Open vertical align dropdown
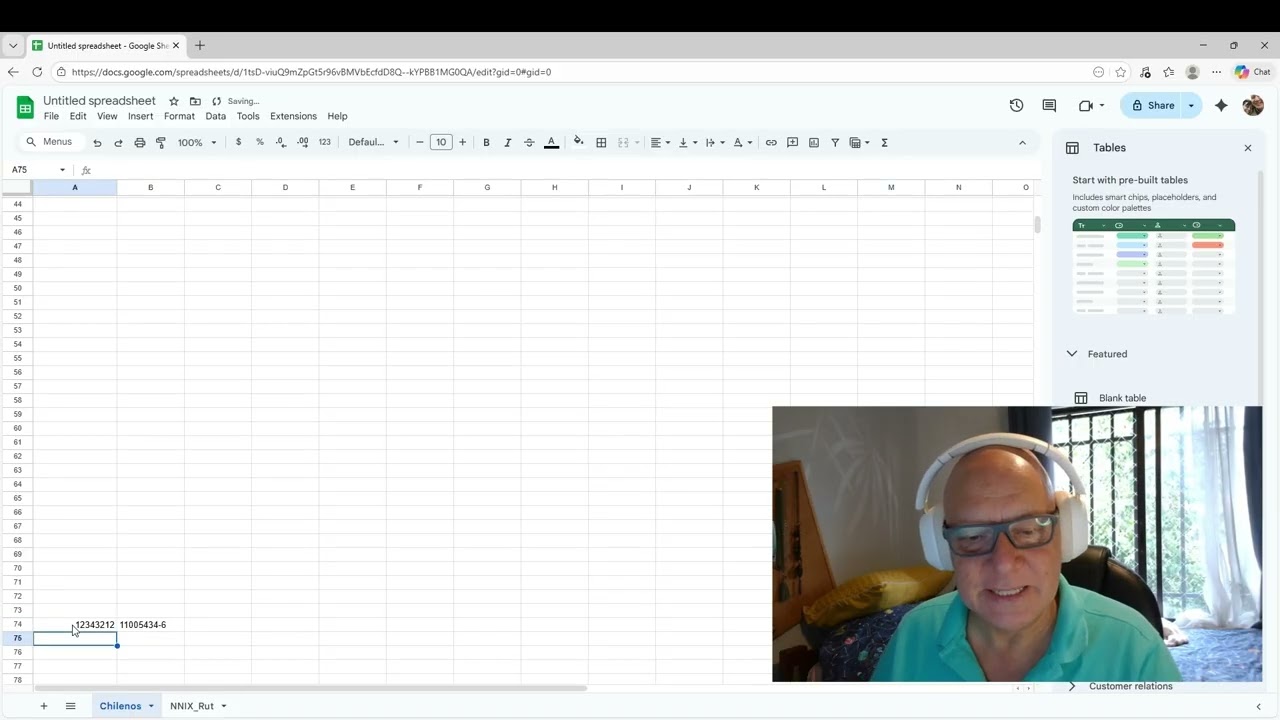The height and width of the screenshot is (720, 1280). [x=688, y=143]
